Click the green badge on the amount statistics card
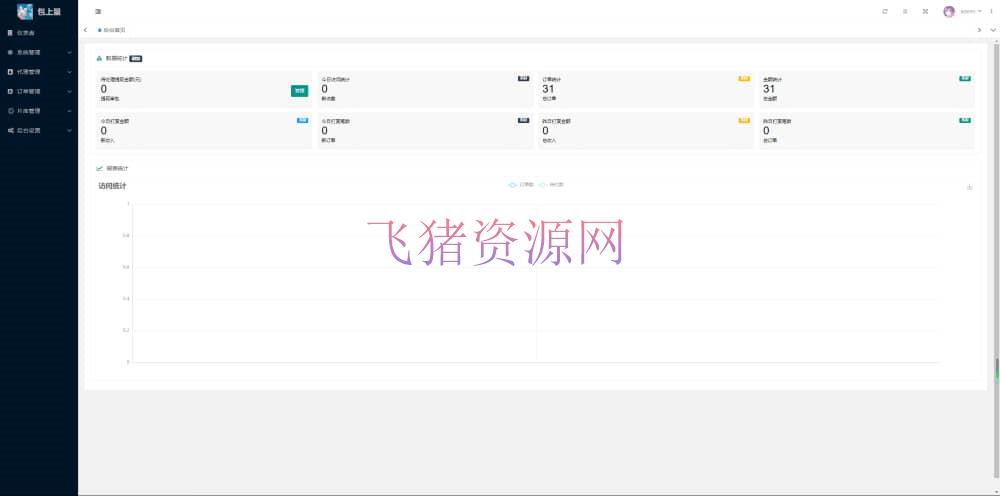The image size is (1000, 496). coord(965,78)
